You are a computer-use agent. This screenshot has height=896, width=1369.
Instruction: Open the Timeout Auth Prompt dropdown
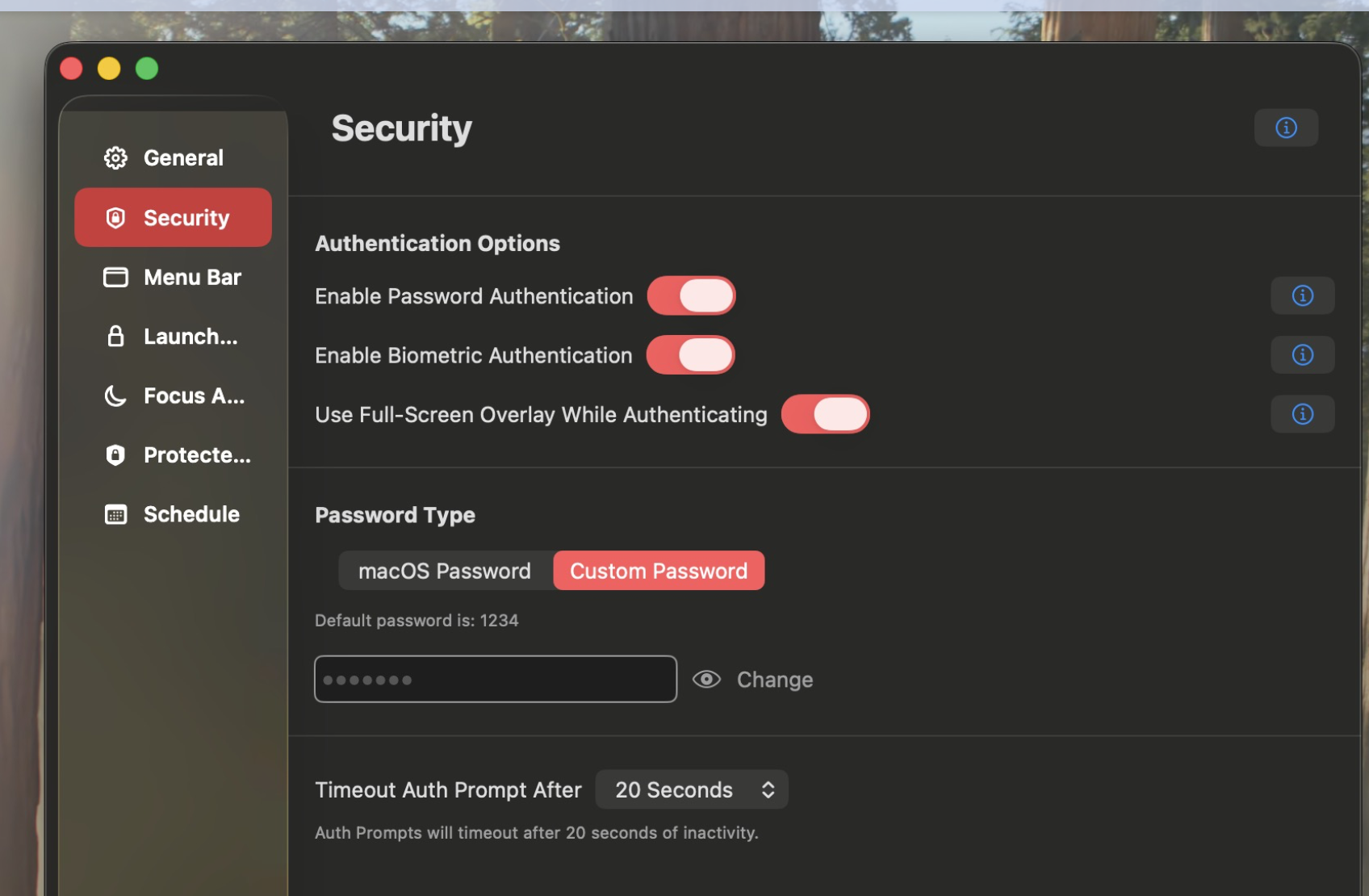coord(691,789)
